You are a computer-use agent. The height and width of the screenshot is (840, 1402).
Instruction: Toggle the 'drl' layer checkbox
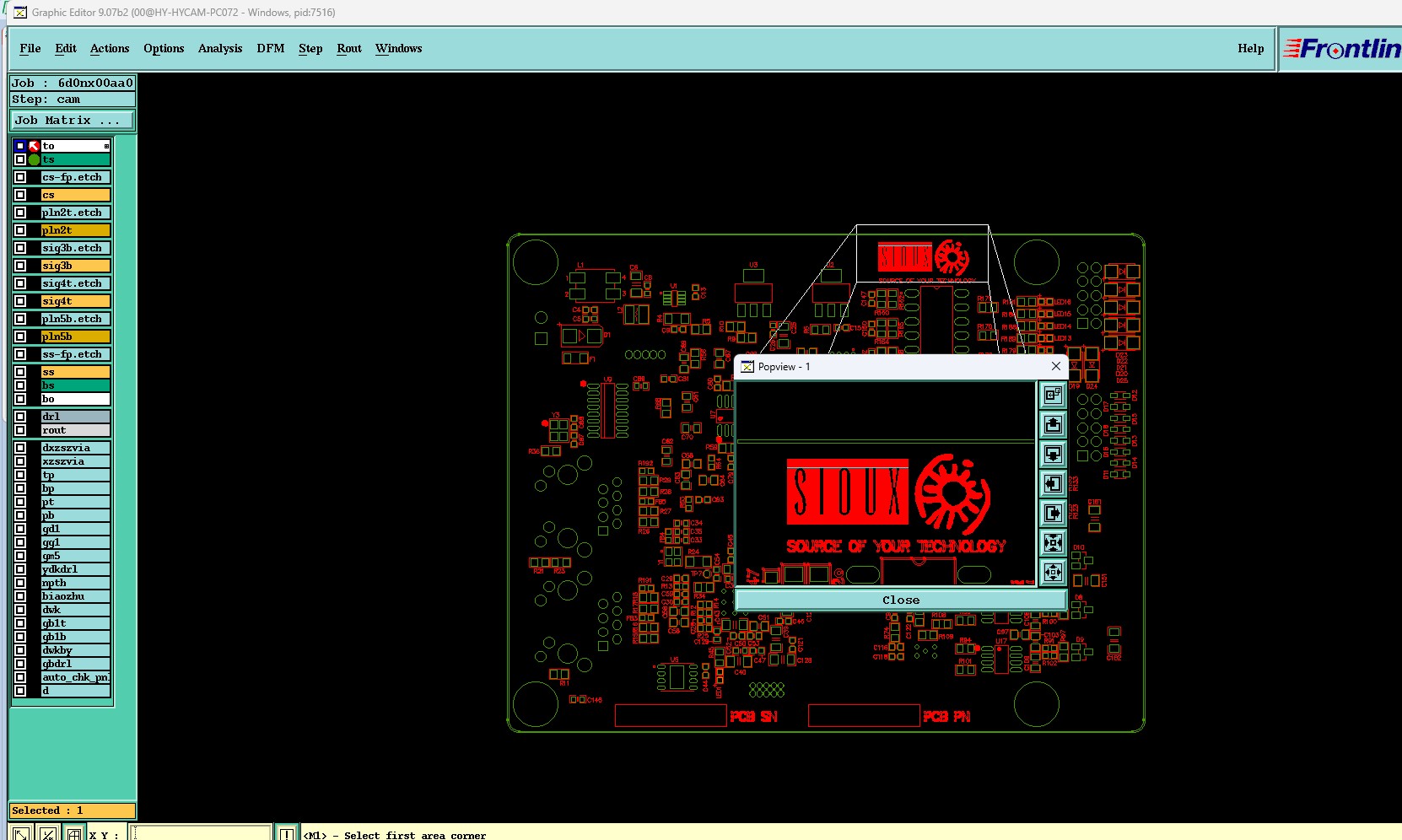pos(20,417)
